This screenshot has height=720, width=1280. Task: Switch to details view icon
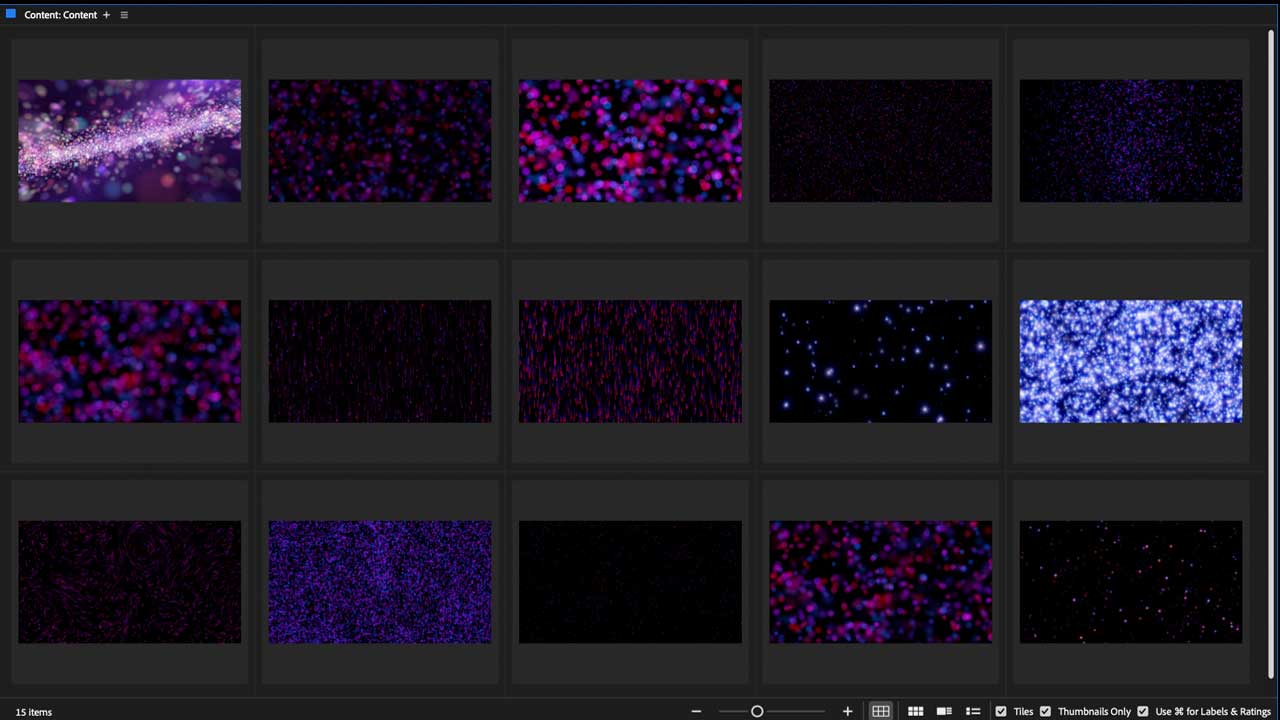943,711
